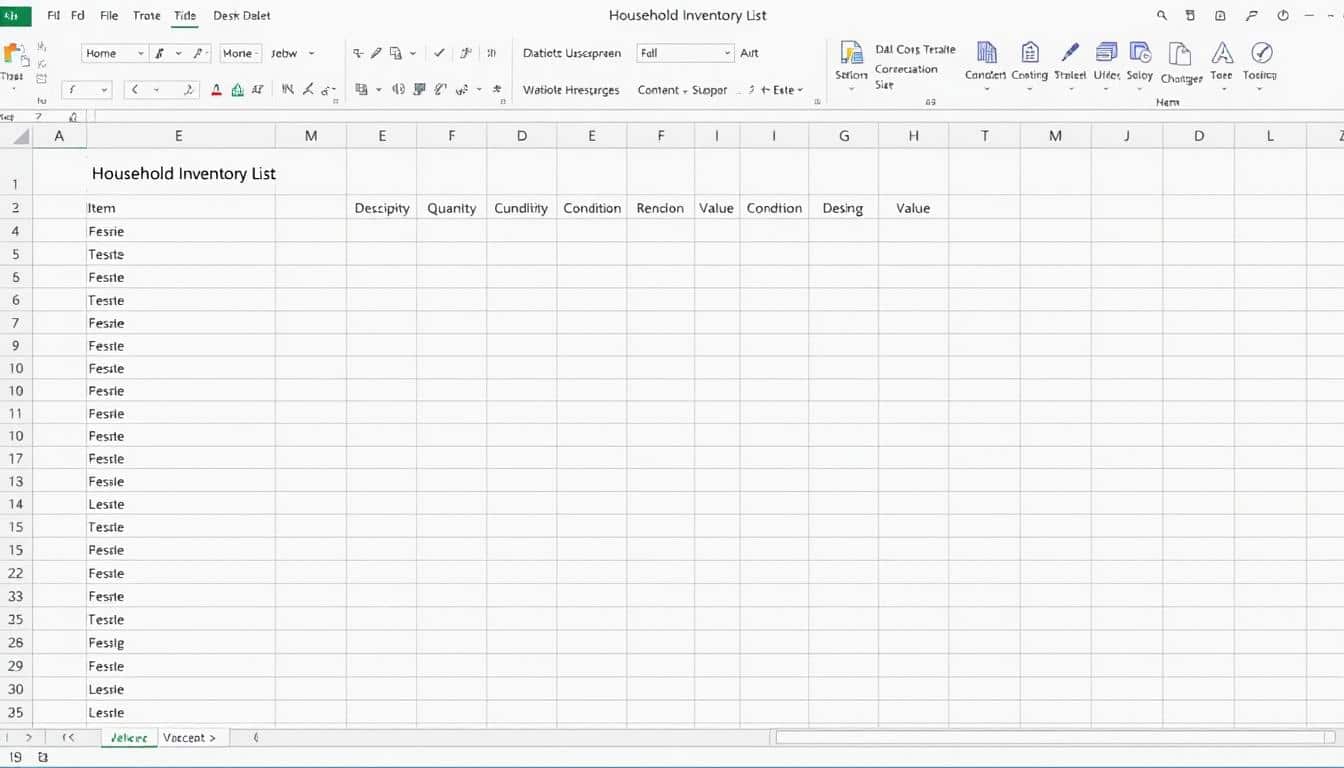Select row header 33
The height and width of the screenshot is (768, 1344).
coord(16,596)
